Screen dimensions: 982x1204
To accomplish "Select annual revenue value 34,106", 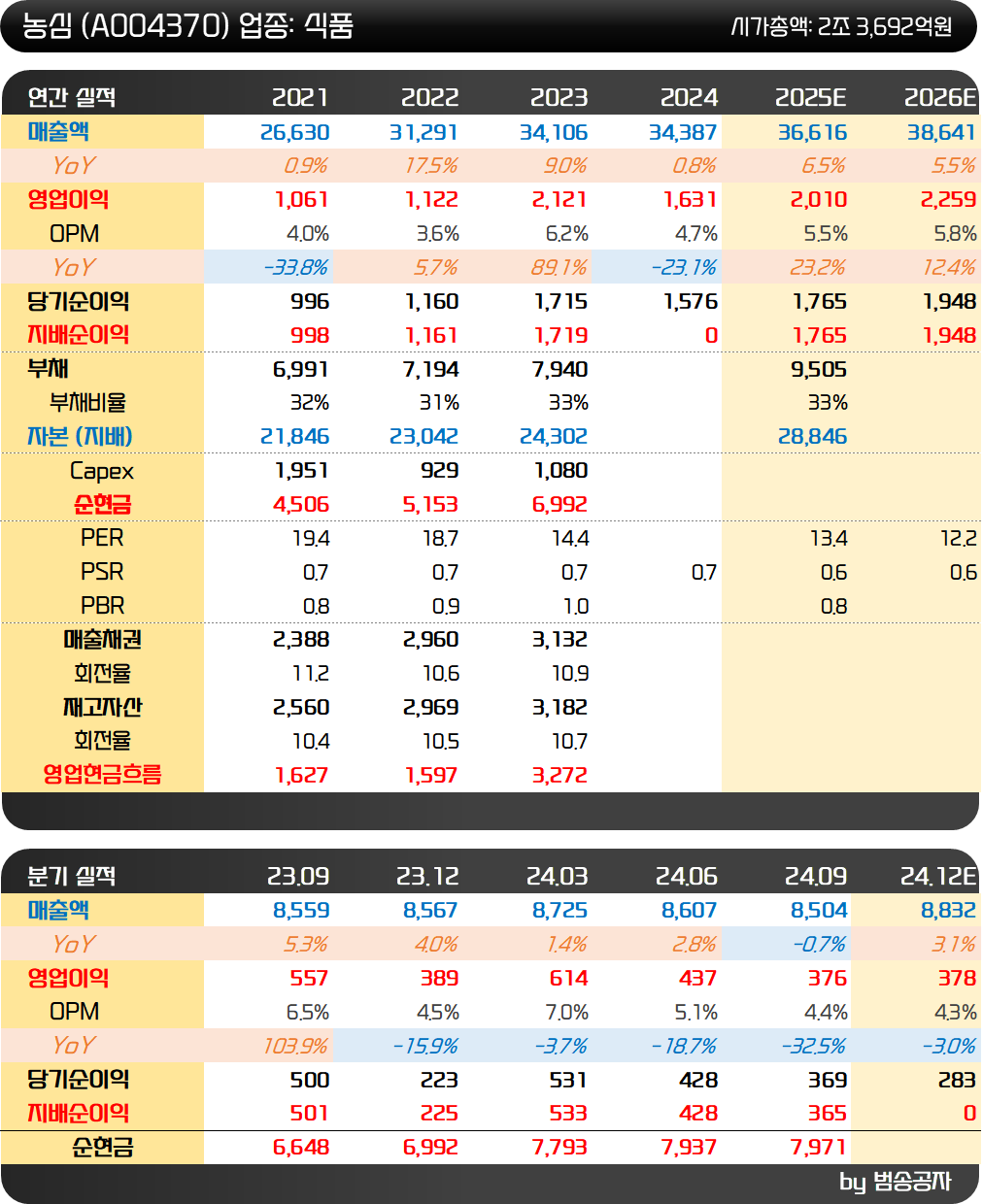I will 554,132.
